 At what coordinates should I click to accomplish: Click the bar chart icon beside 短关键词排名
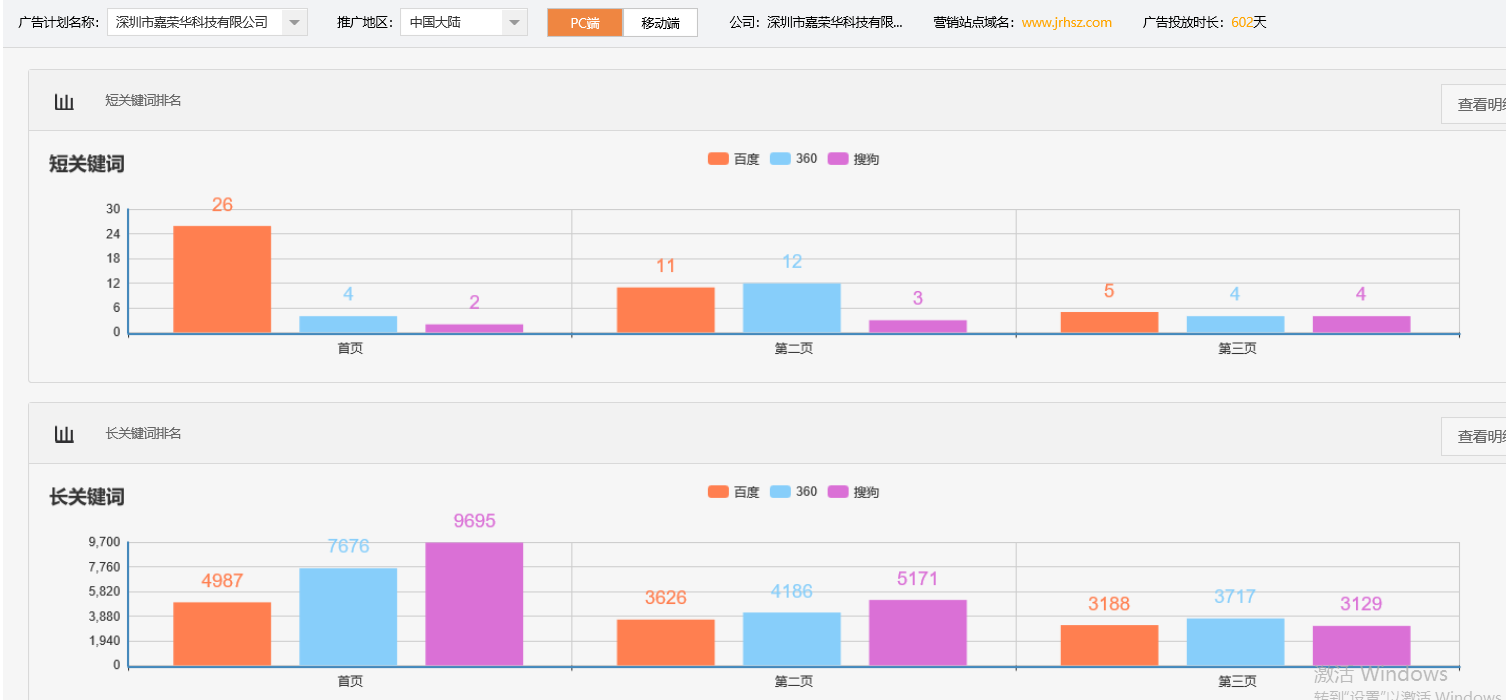64,101
